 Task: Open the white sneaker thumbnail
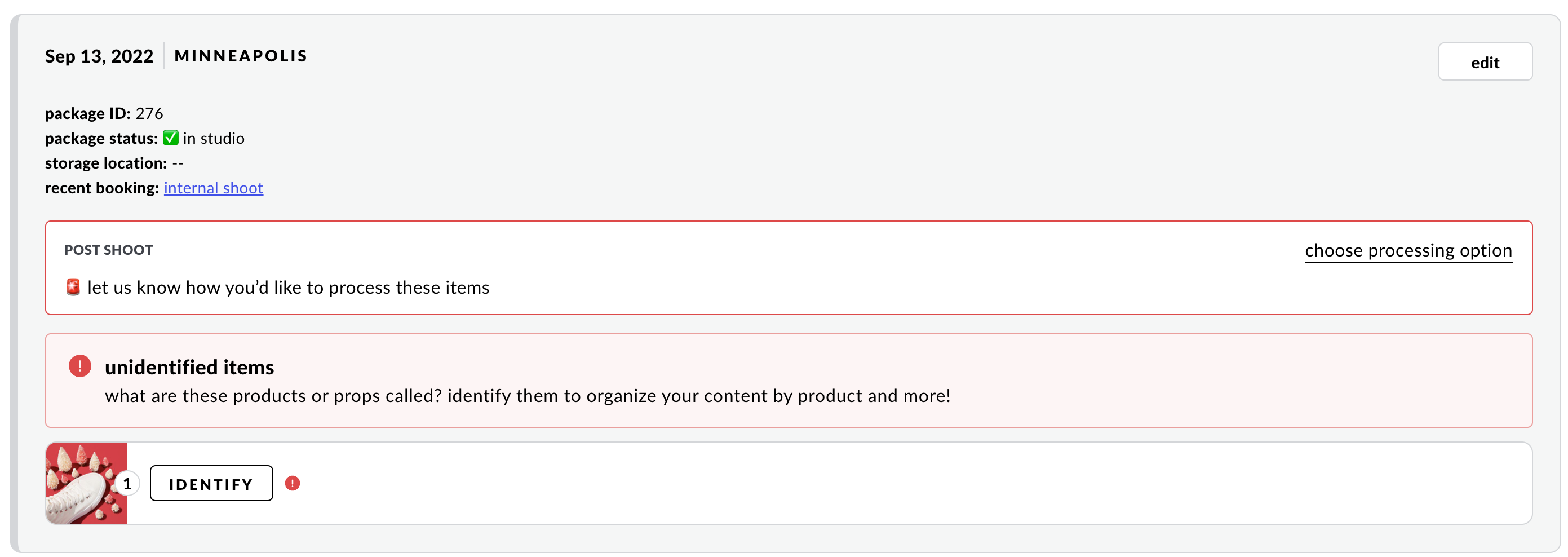(86, 483)
